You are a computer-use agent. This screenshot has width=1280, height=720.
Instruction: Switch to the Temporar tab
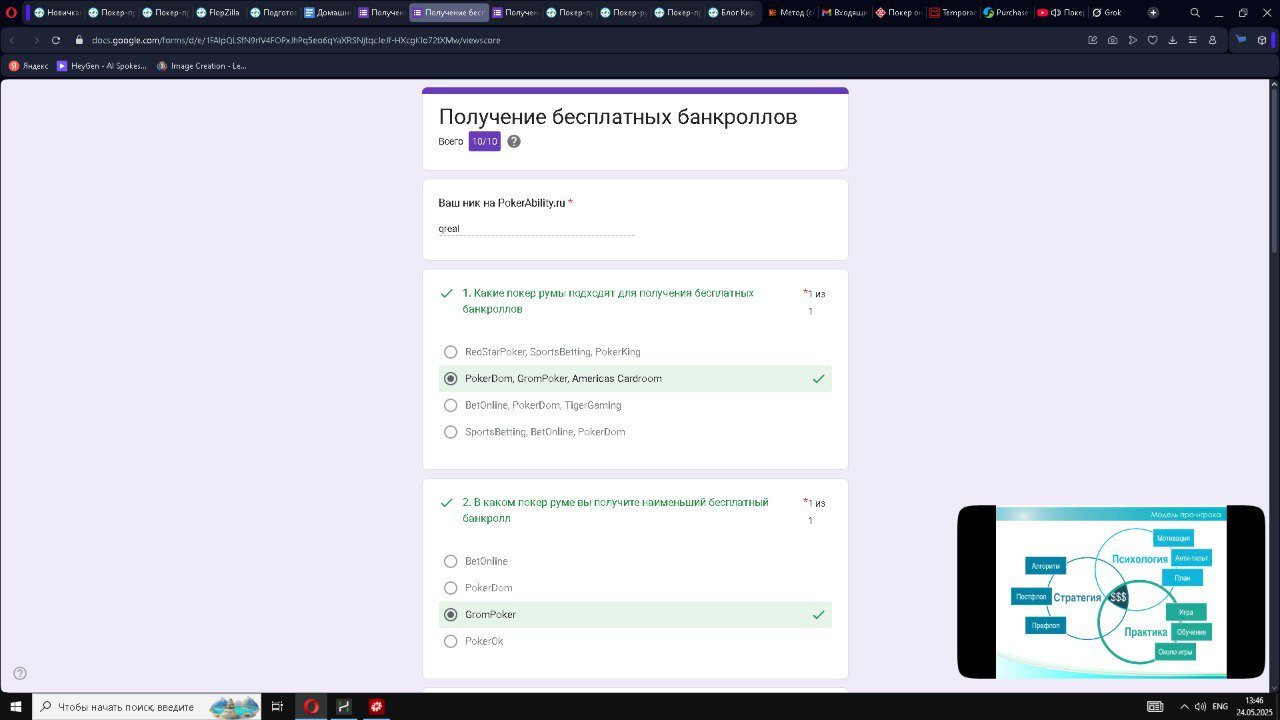[x=951, y=13]
